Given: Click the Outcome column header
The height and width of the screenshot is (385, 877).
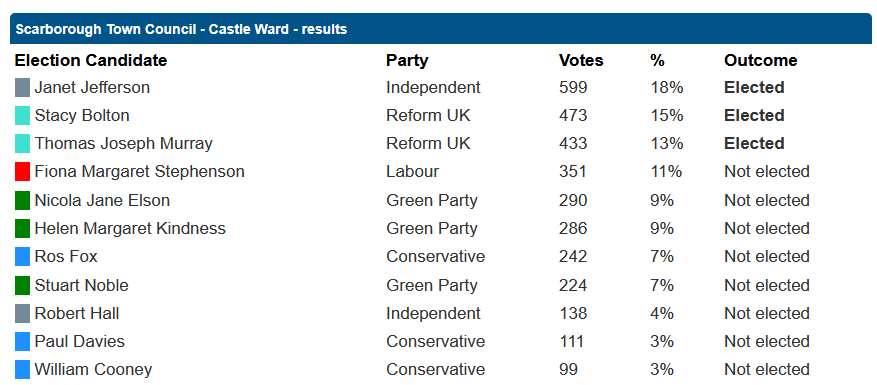Looking at the screenshot, I should point(761,60).
